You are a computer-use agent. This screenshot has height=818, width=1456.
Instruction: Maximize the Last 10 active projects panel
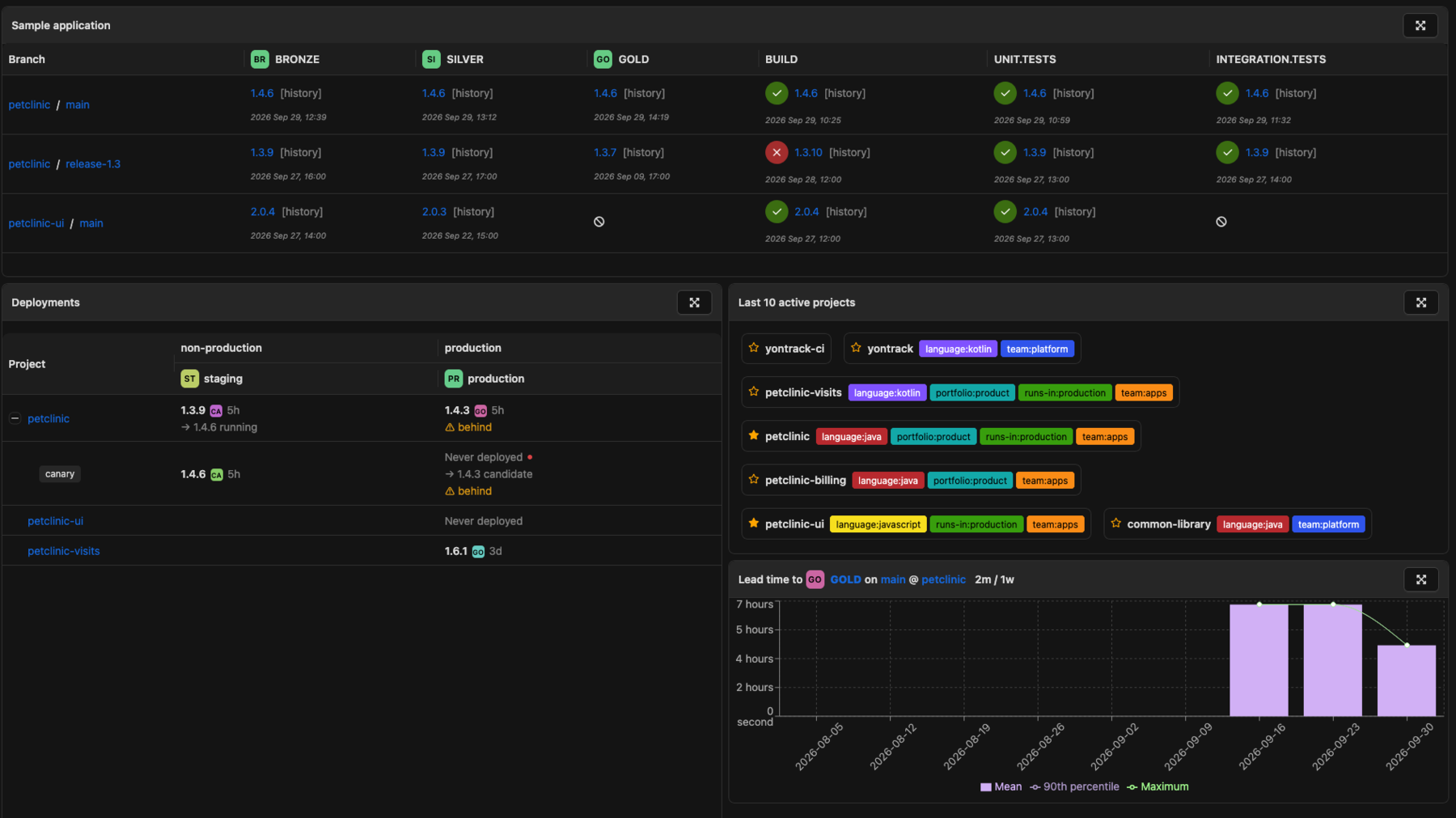click(1420, 303)
